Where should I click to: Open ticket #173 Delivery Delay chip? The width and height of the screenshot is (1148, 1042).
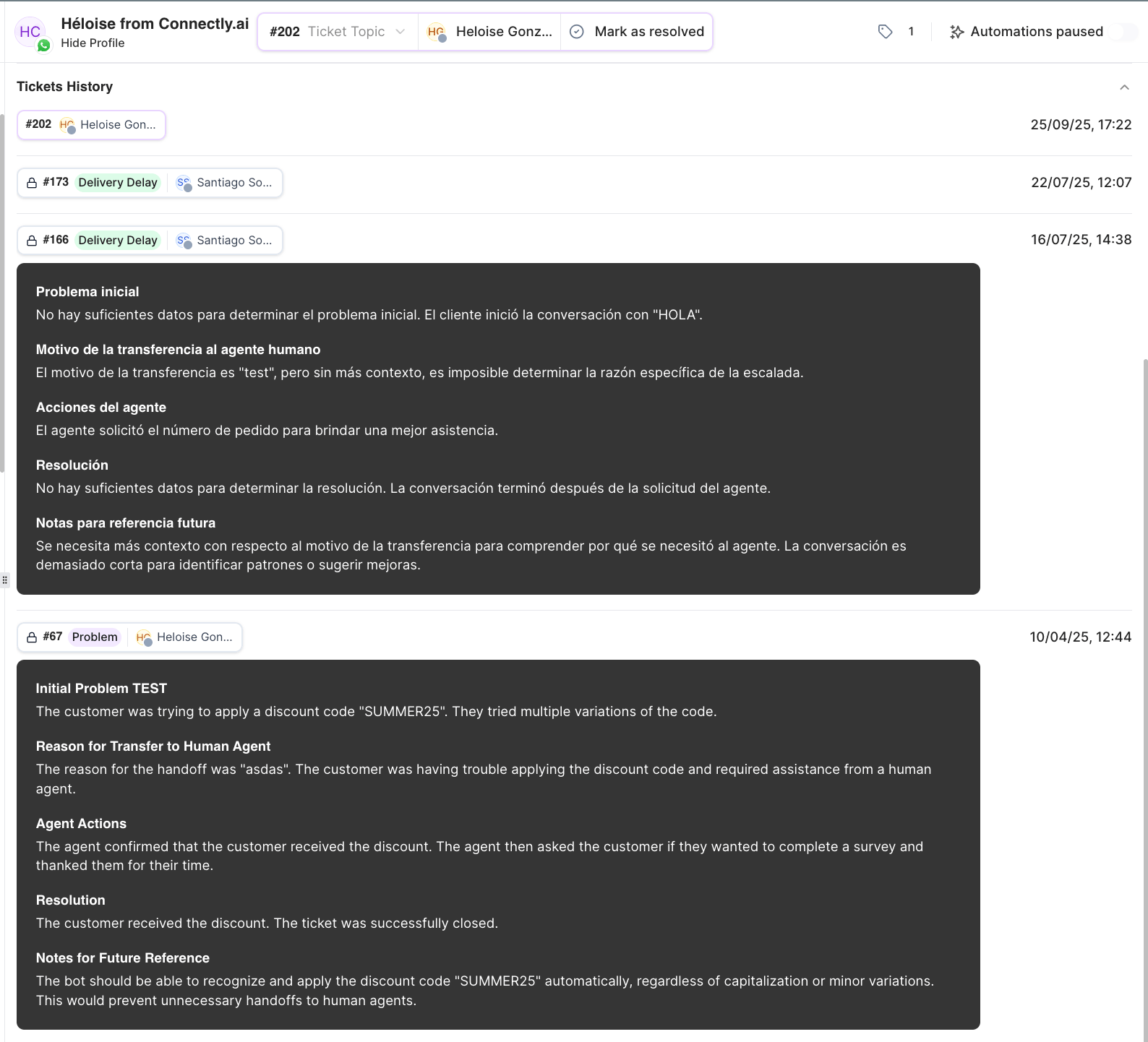pyautogui.click(x=150, y=183)
